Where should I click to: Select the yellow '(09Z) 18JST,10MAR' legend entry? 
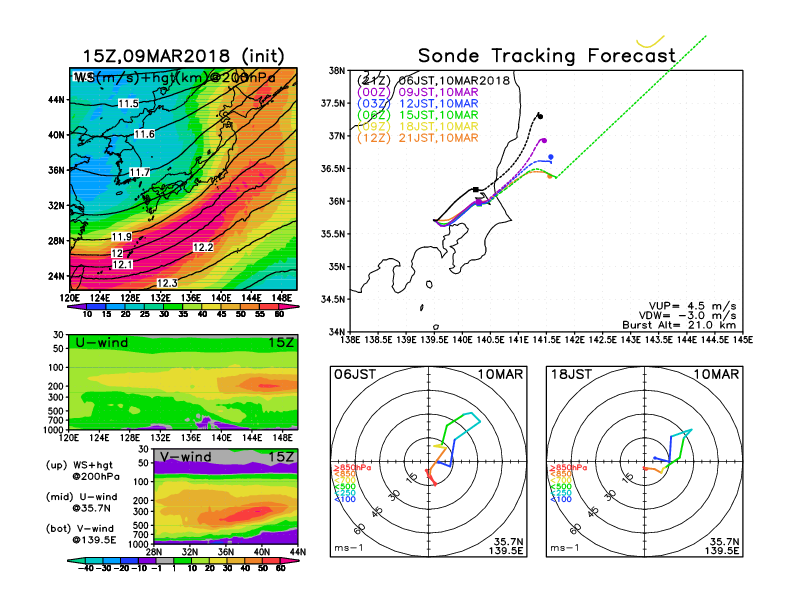click(x=418, y=126)
